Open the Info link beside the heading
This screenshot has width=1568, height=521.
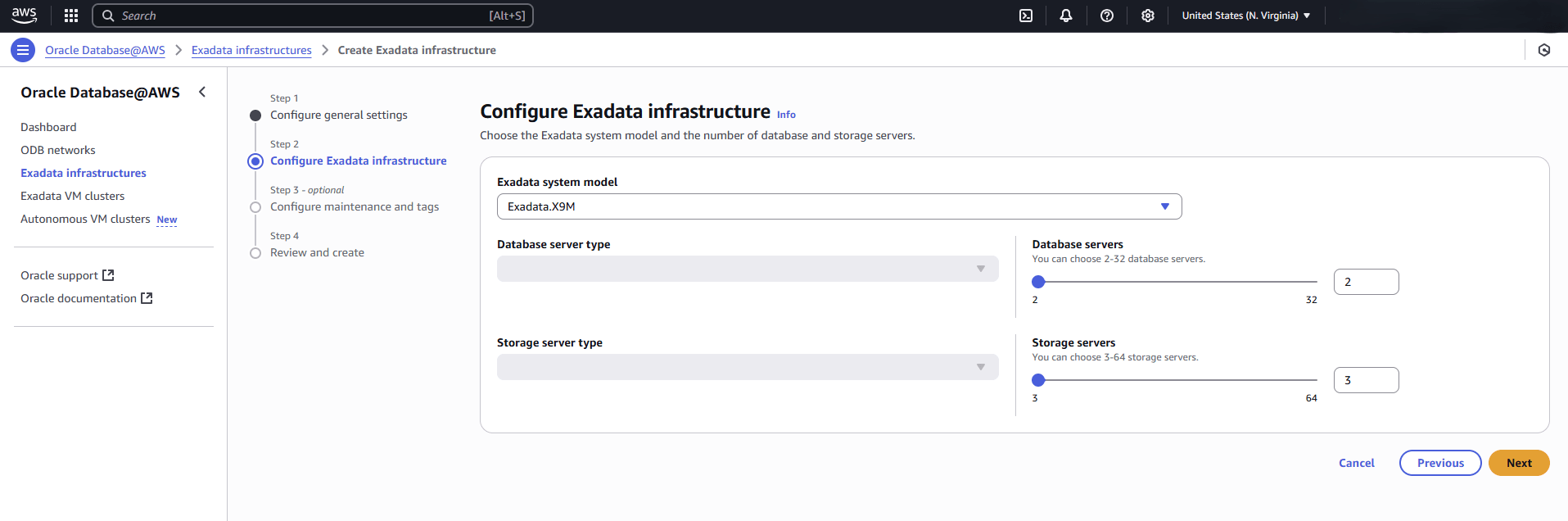tap(786, 115)
